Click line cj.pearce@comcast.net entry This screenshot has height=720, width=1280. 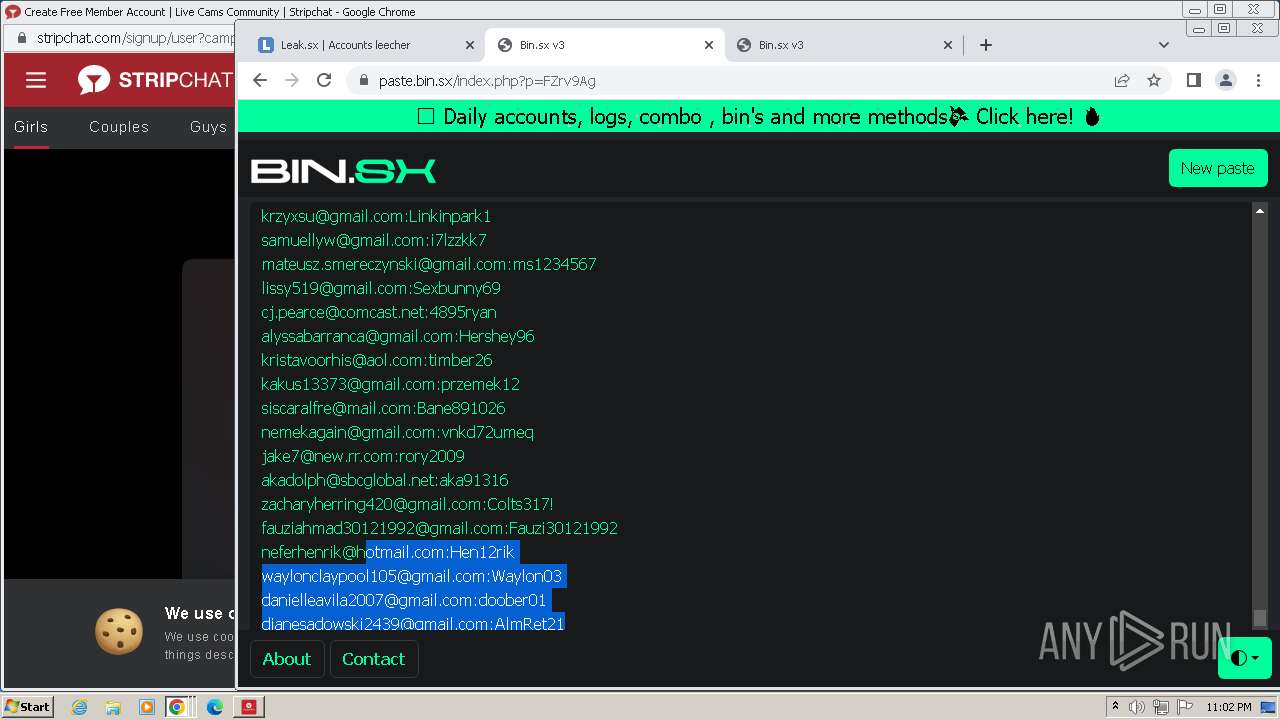point(379,312)
